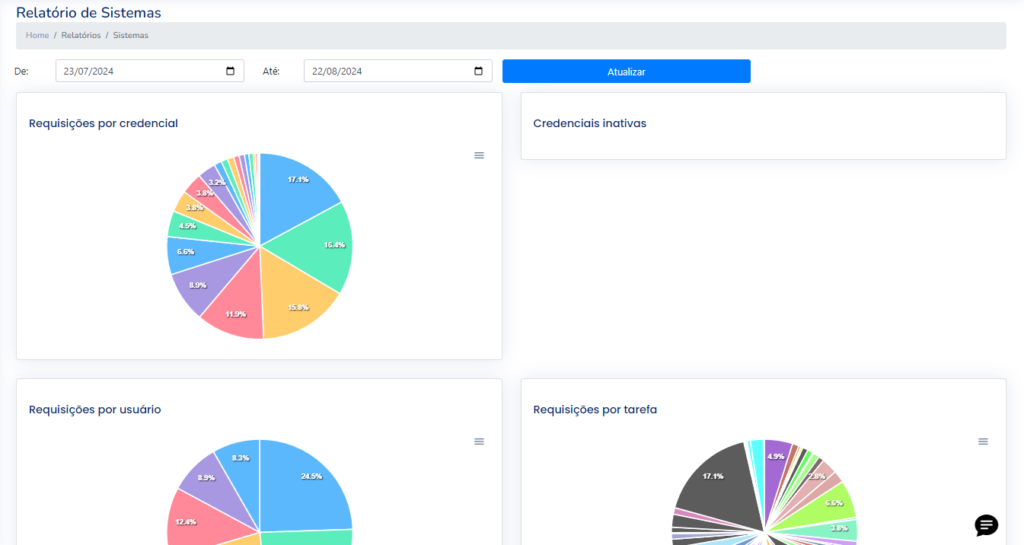Click the Requisições por credencial title
This screenshot has height=545, width=1024.
click(103, 123)
